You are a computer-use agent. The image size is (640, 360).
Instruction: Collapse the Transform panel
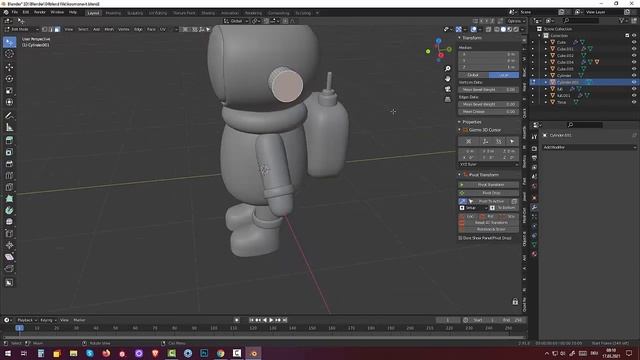pos(460,38)
